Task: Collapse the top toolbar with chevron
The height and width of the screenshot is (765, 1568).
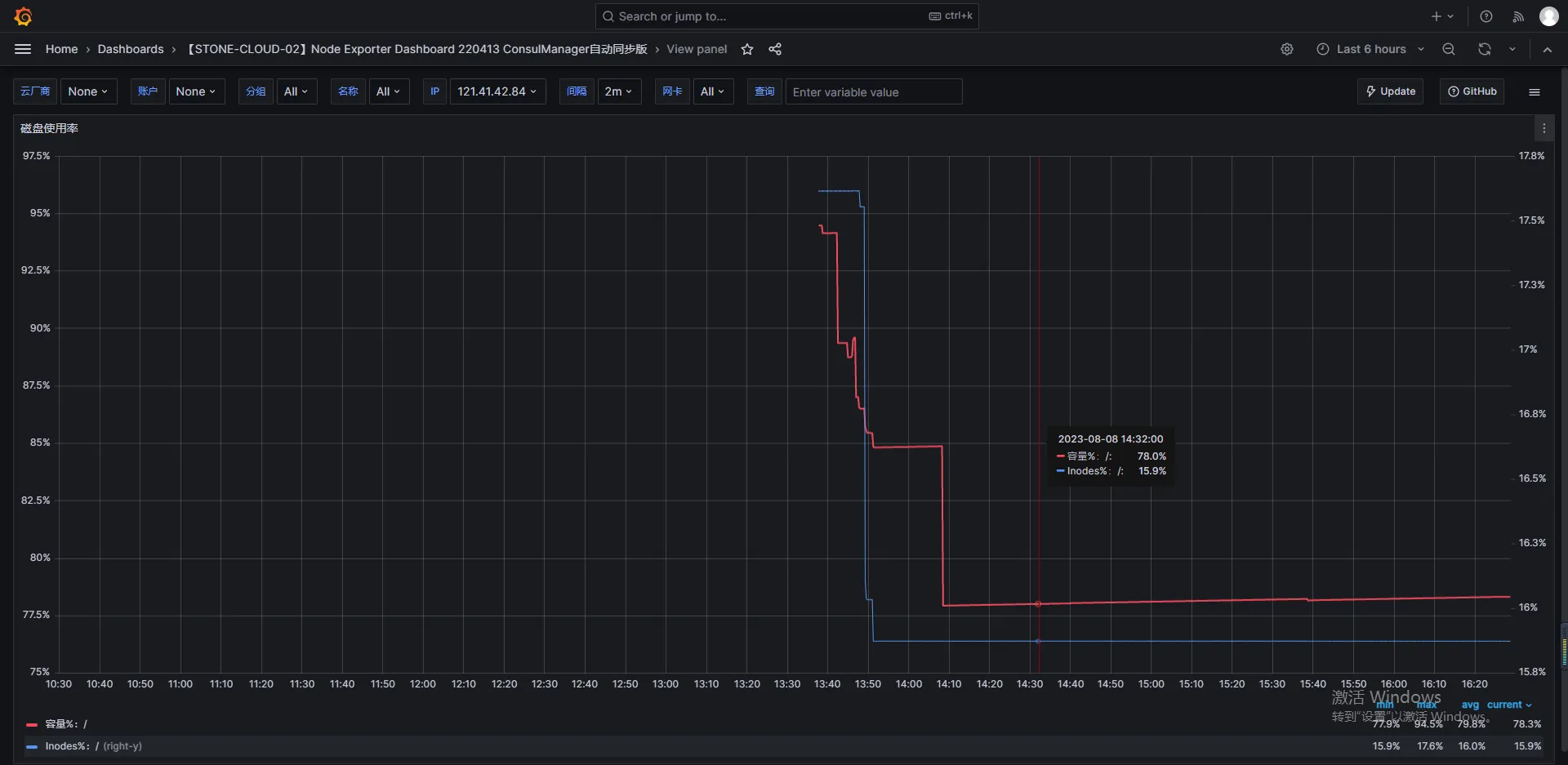Action: [x=1548, y=49]
